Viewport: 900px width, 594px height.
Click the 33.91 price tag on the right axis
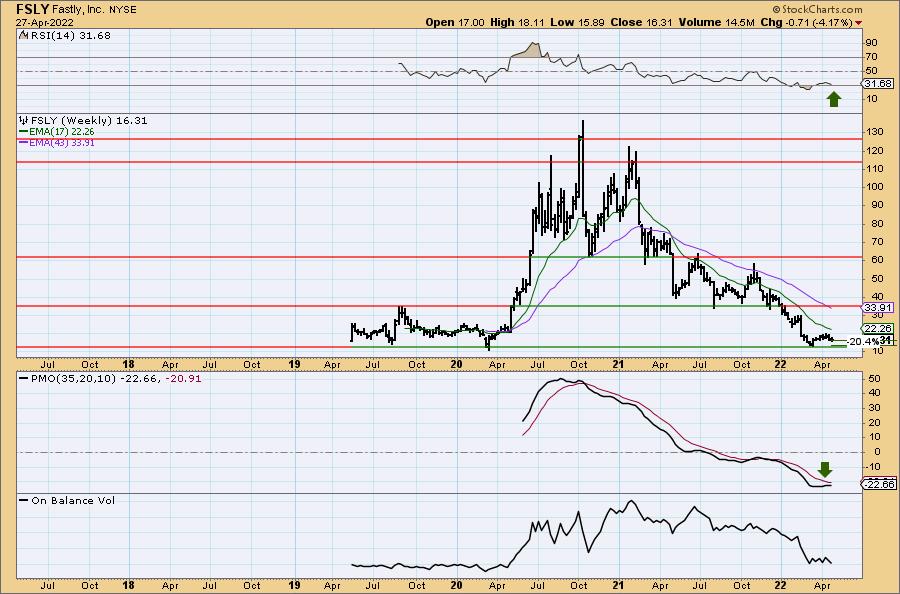click(878, 308)
